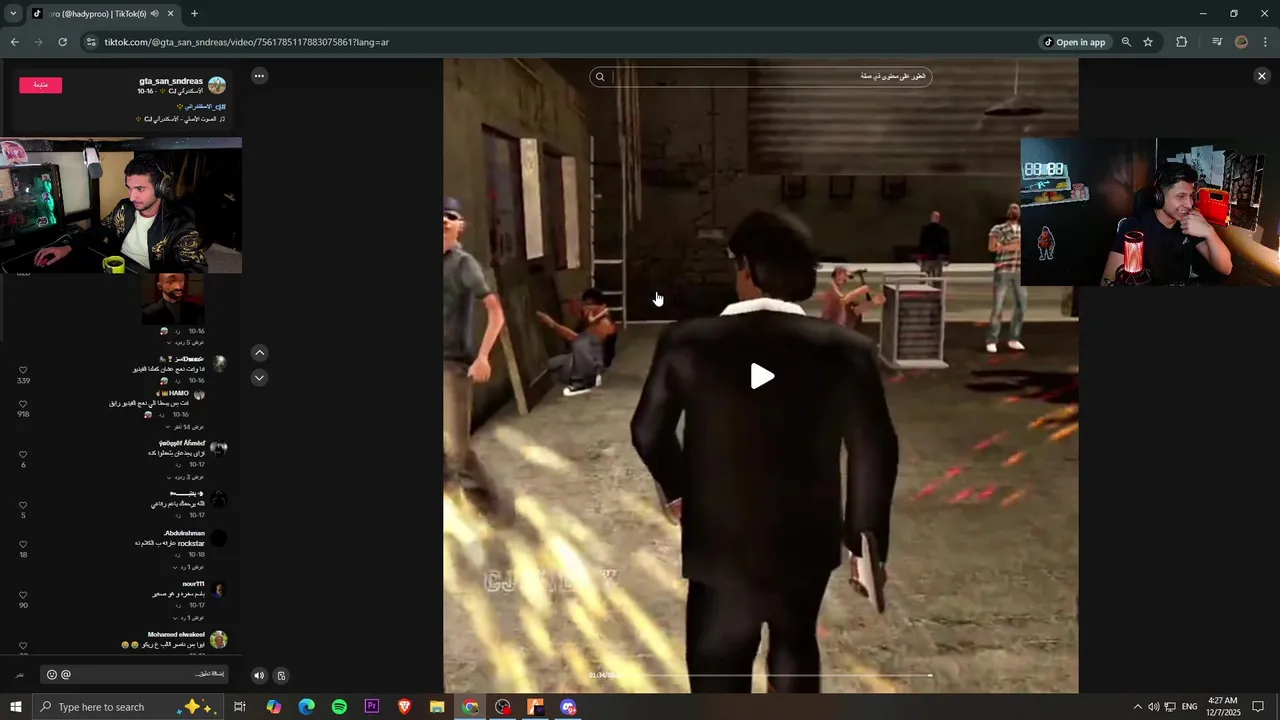Expand the 3 replies under the 6-like comment
The width and height of the screenshot is (1280, 720).
click(x=185, y=477)
